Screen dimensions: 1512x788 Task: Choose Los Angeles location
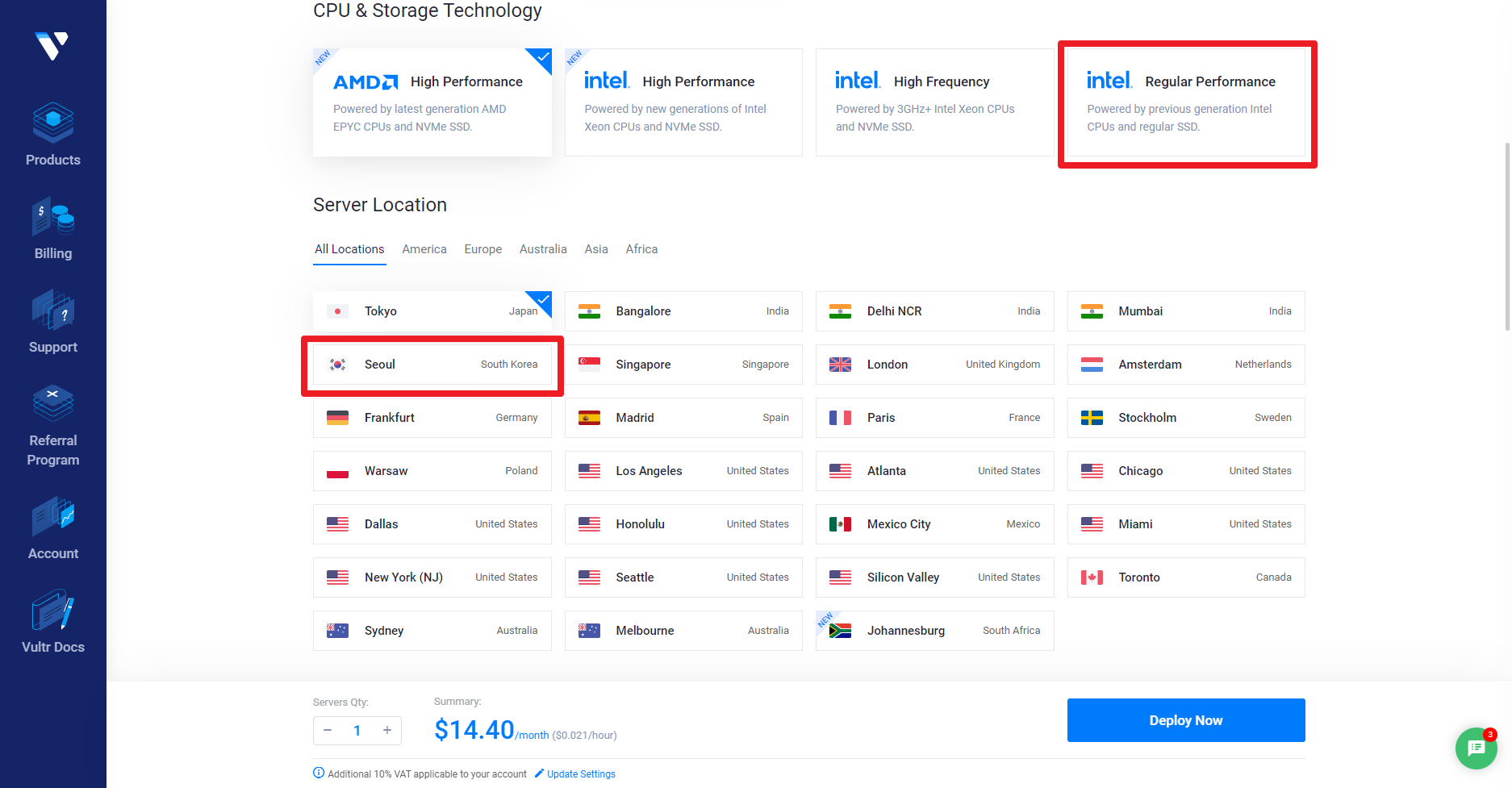pos(683,471)
